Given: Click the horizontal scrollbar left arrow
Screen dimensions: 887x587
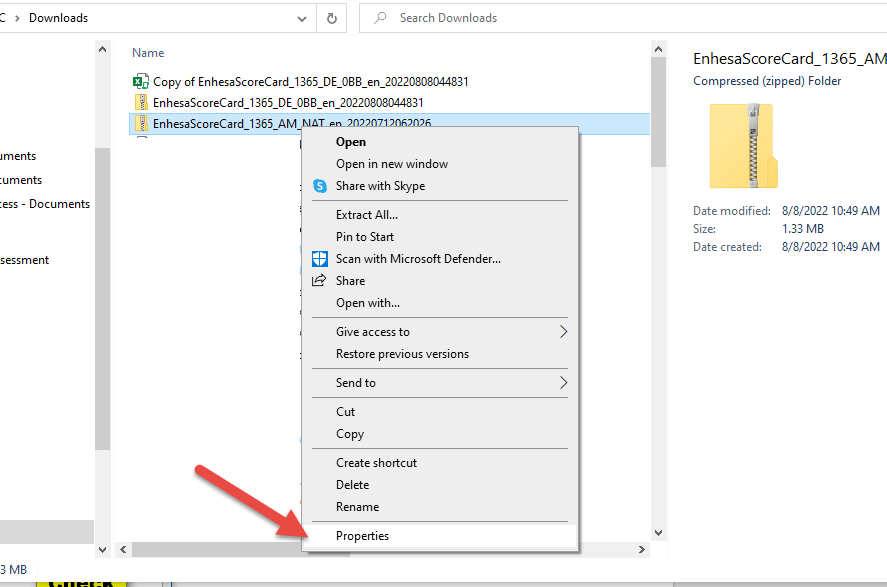Looking at the screenshot, I should (x=123, y=550).
